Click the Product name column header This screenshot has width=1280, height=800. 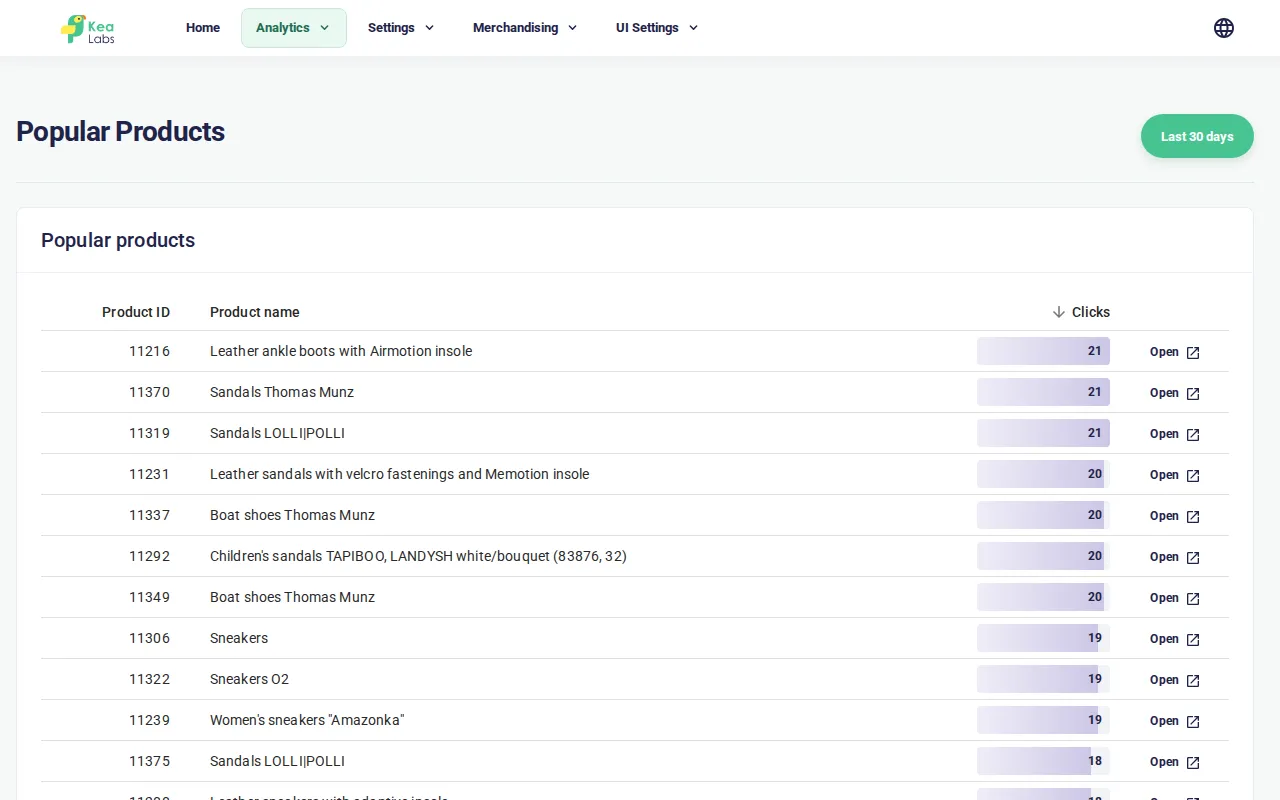coord(255,312)
